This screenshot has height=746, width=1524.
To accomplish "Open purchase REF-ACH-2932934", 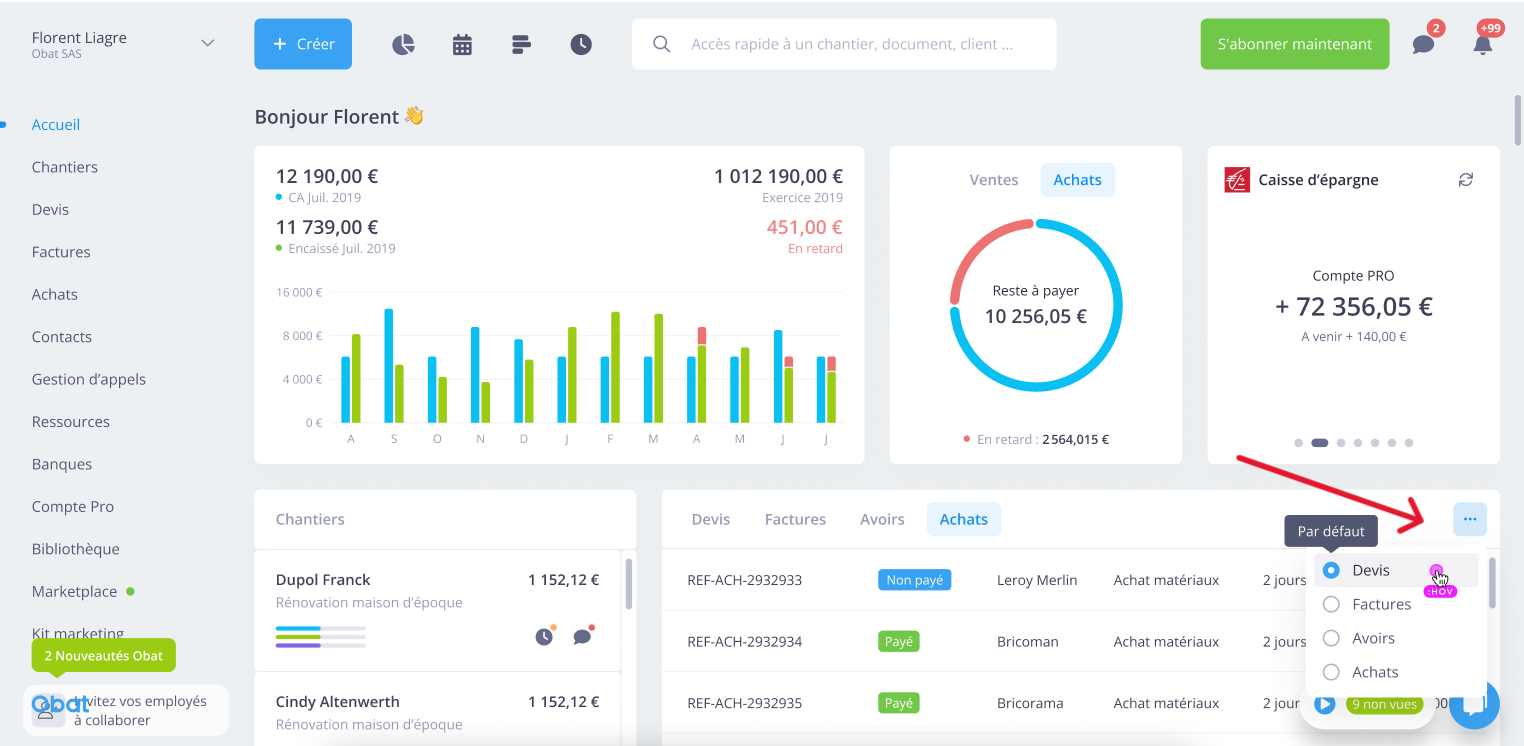I will [x=745, y=641].
